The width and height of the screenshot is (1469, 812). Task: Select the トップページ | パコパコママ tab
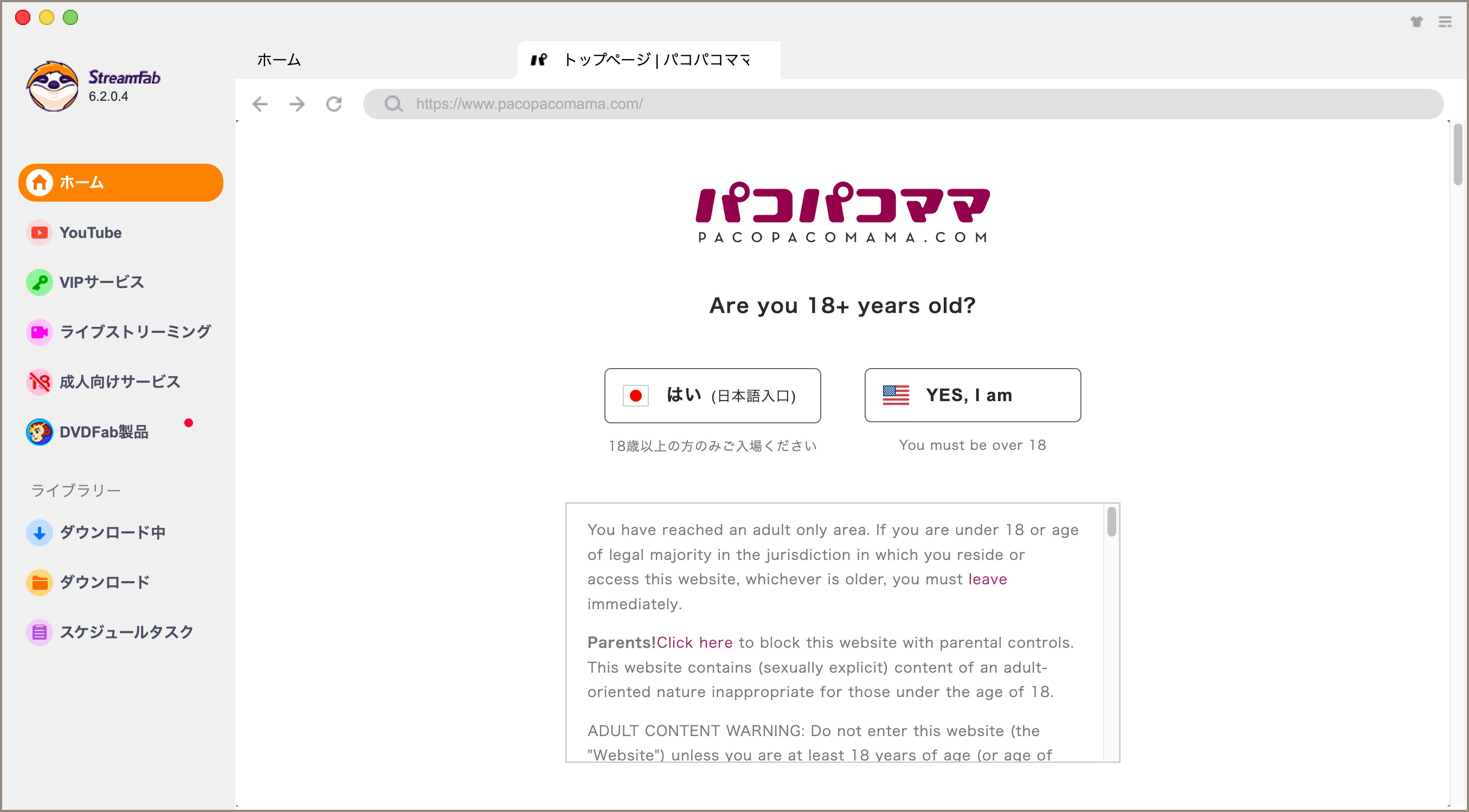coord(648,60)
